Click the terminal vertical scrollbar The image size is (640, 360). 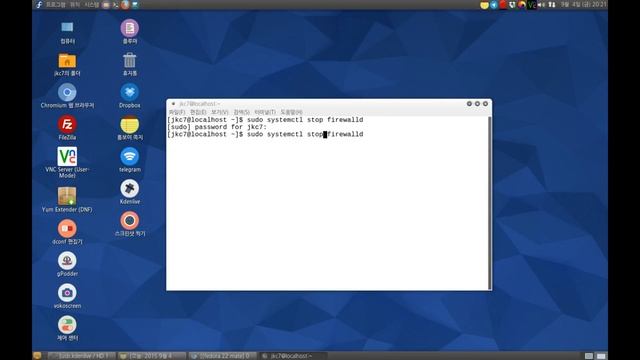pos(490,203)
